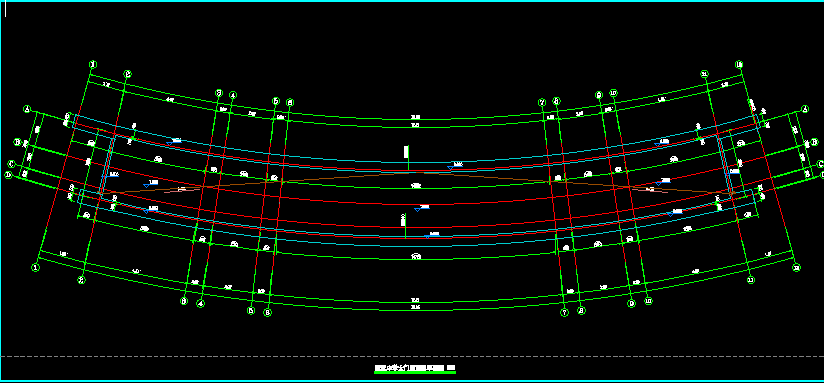Screen dimensions: 824x383
Task: Pick axis bubble 7 below the plan
Action: pyautogui.click(x=565, y=313)
